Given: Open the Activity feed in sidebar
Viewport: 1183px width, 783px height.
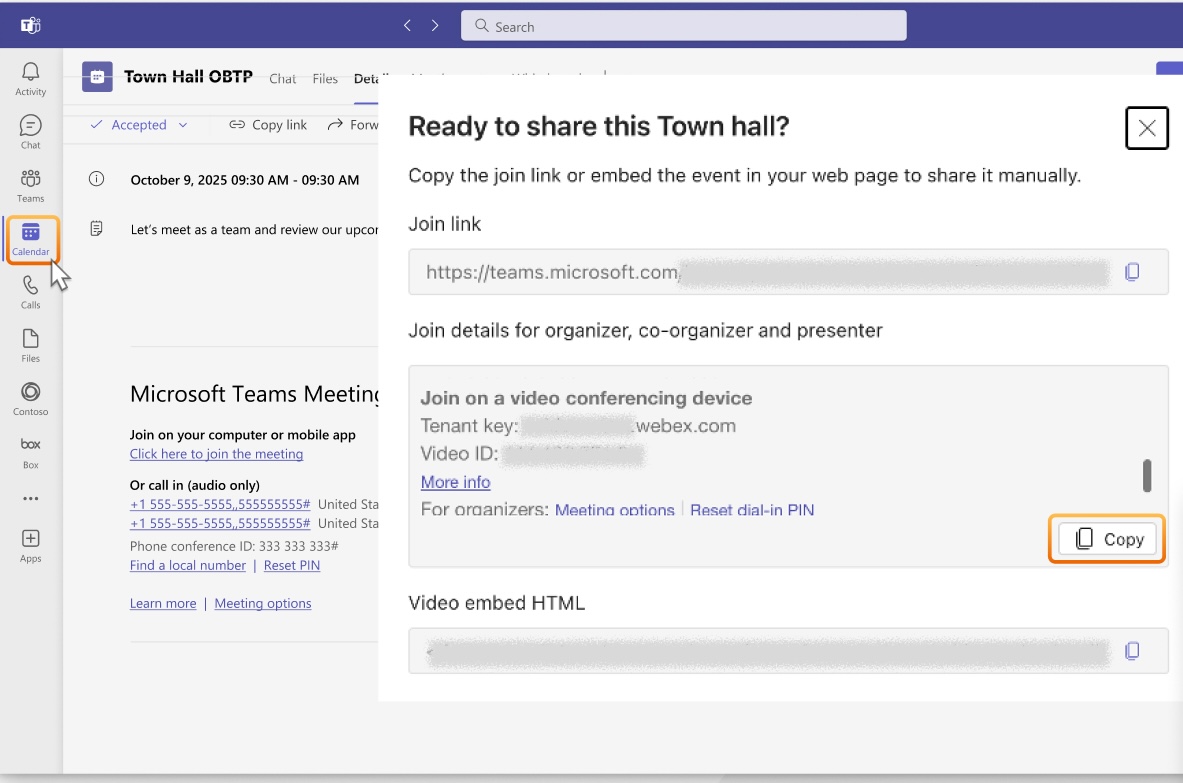Looking at the screenshot, I should click(30, 79).
